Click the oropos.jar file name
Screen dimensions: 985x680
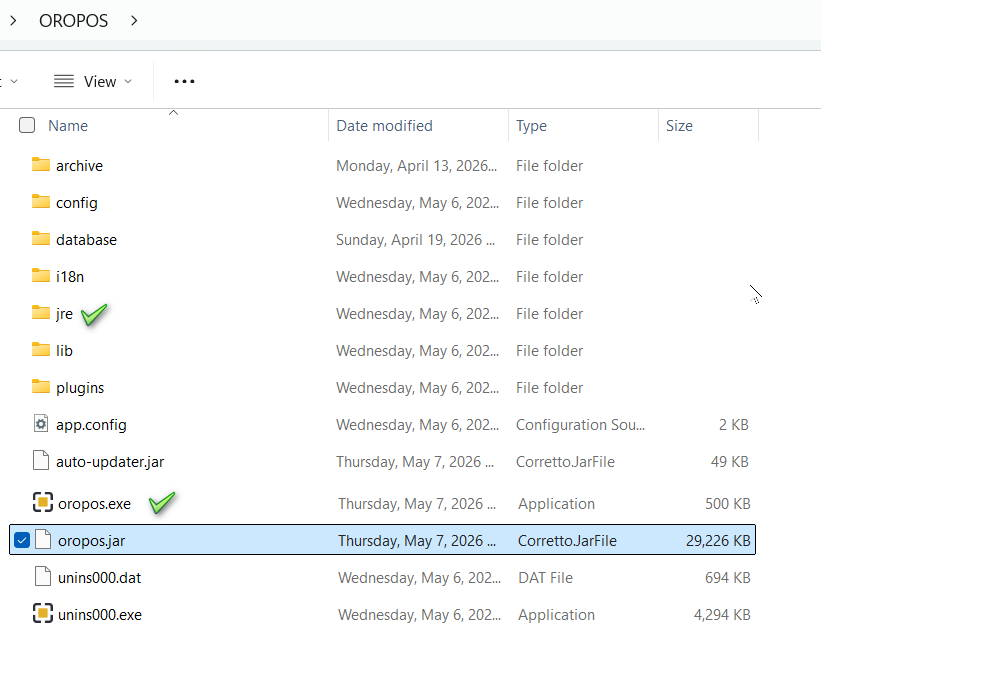[91, 541]
